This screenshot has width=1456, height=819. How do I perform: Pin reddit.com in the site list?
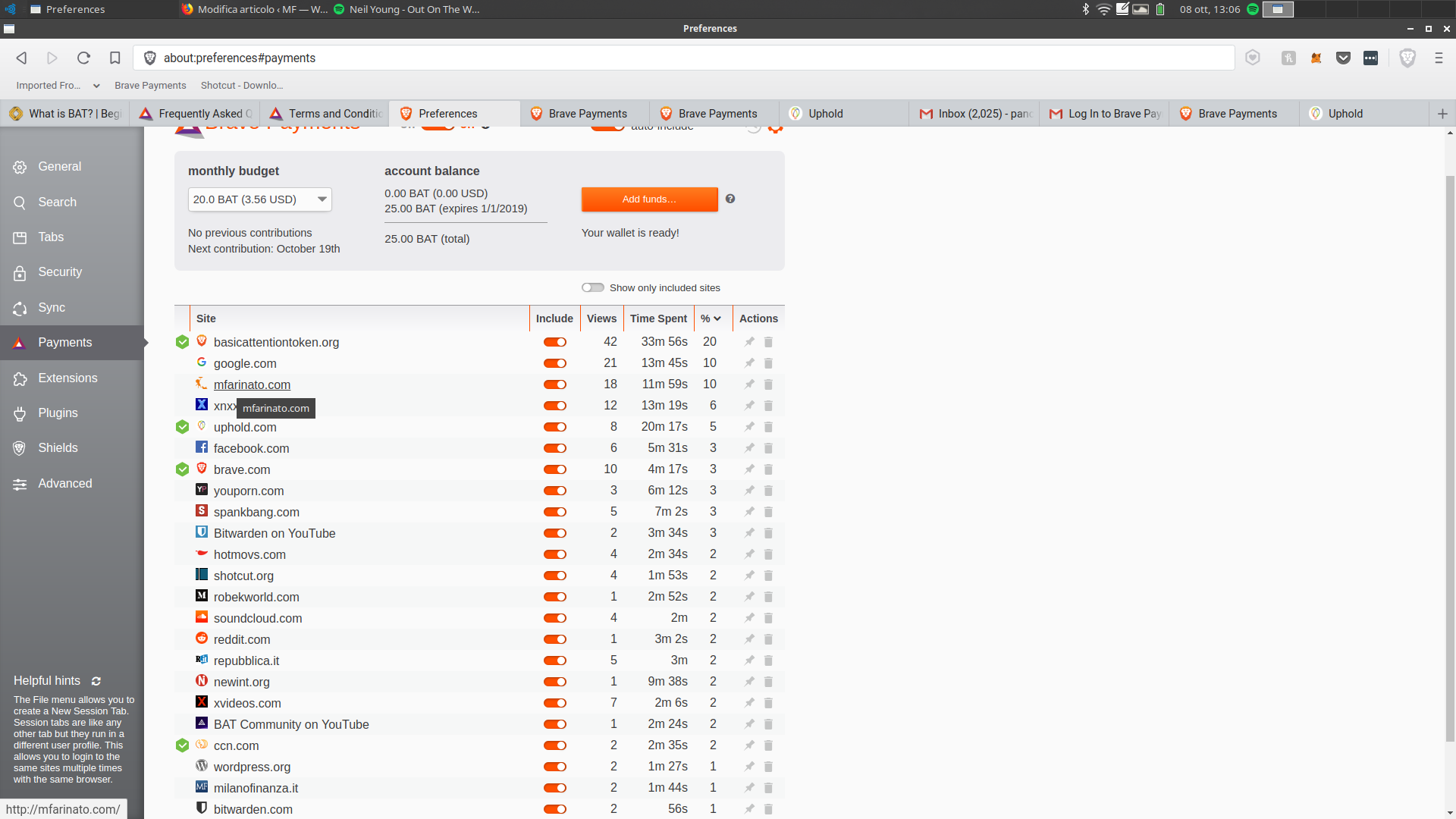[x=749, y=639]
